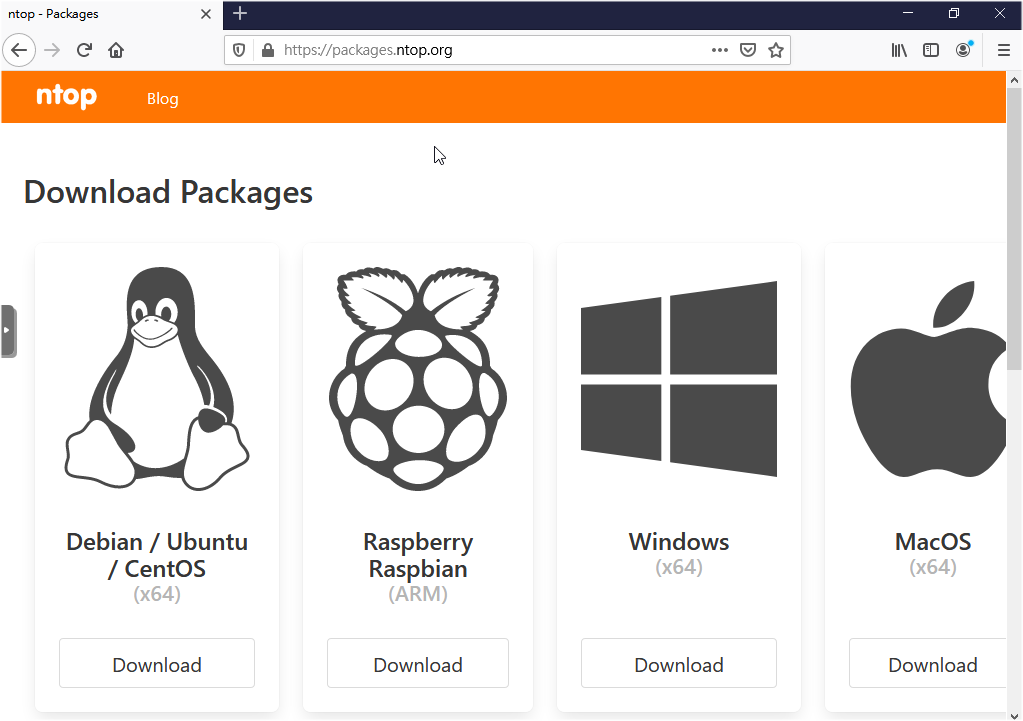1023x721 pixels.
Task: Click the MacOS card title
Action: 933,542
